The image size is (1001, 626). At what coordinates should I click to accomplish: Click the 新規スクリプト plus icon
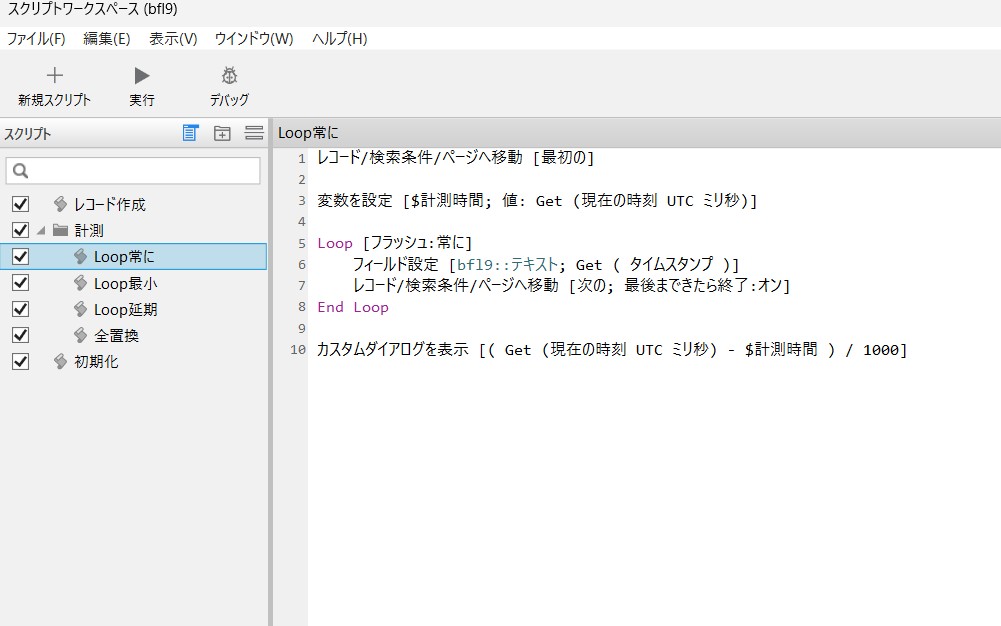pyautogui.click(x=55, y=75)
